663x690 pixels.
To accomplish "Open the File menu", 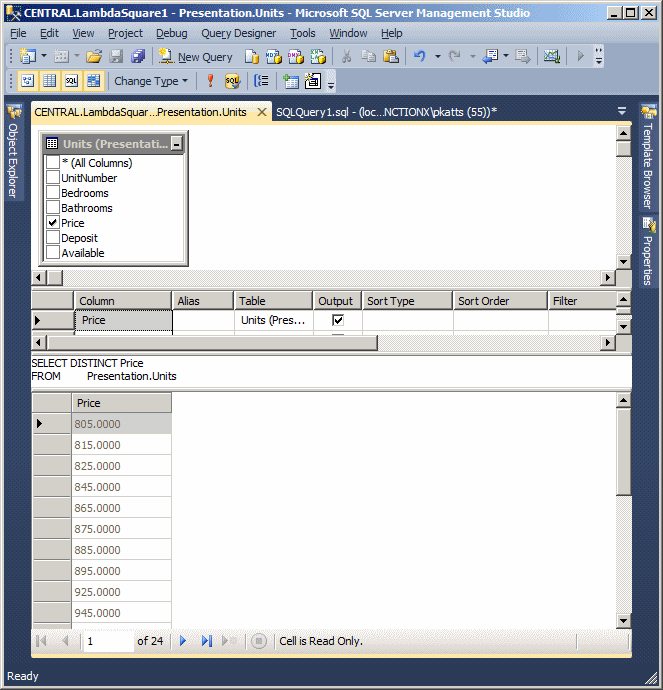I will [x=18, y=33].
